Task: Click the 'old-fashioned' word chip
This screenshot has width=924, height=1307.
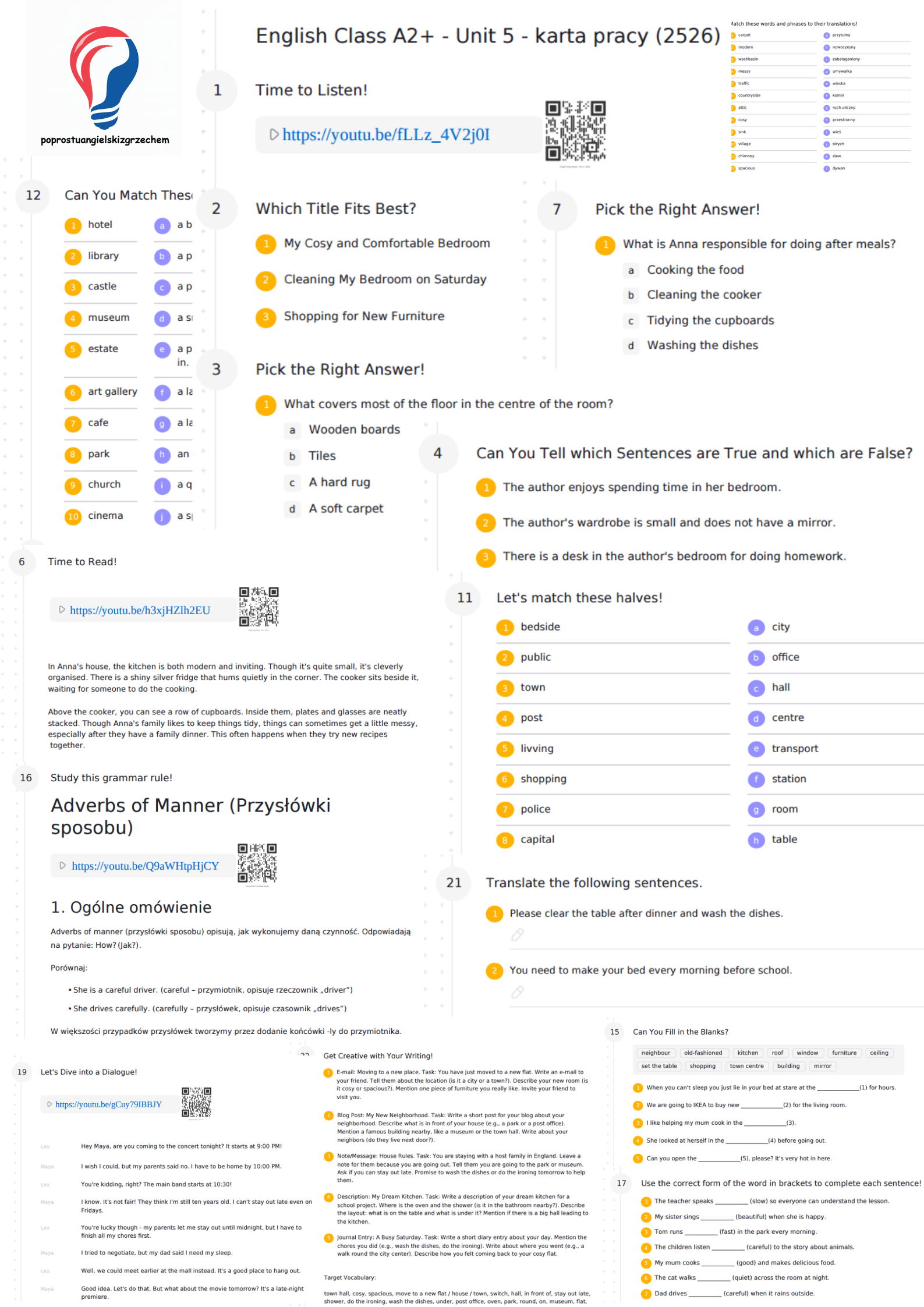Action: 703,1053
